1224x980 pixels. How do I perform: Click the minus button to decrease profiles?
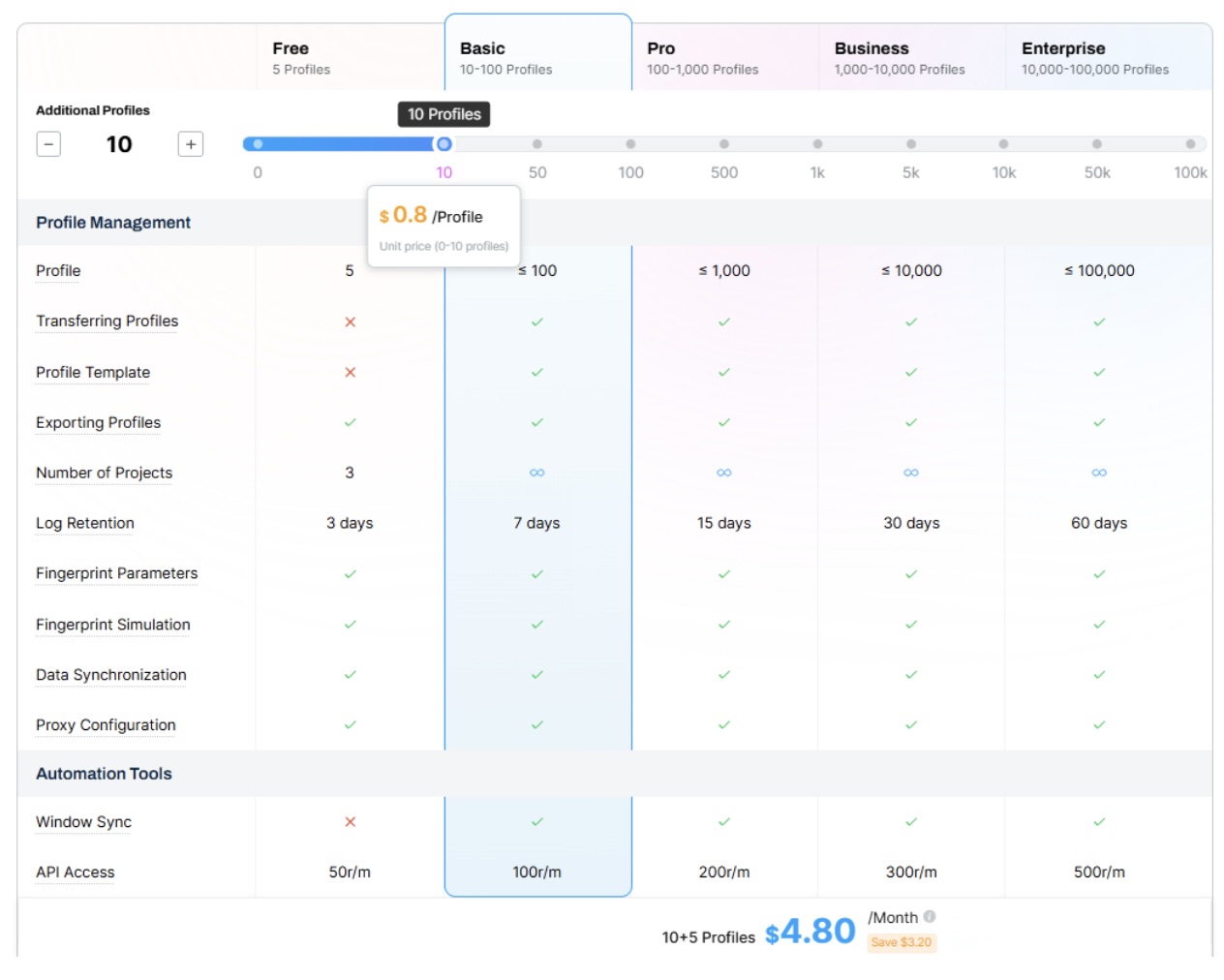(48, 144)
